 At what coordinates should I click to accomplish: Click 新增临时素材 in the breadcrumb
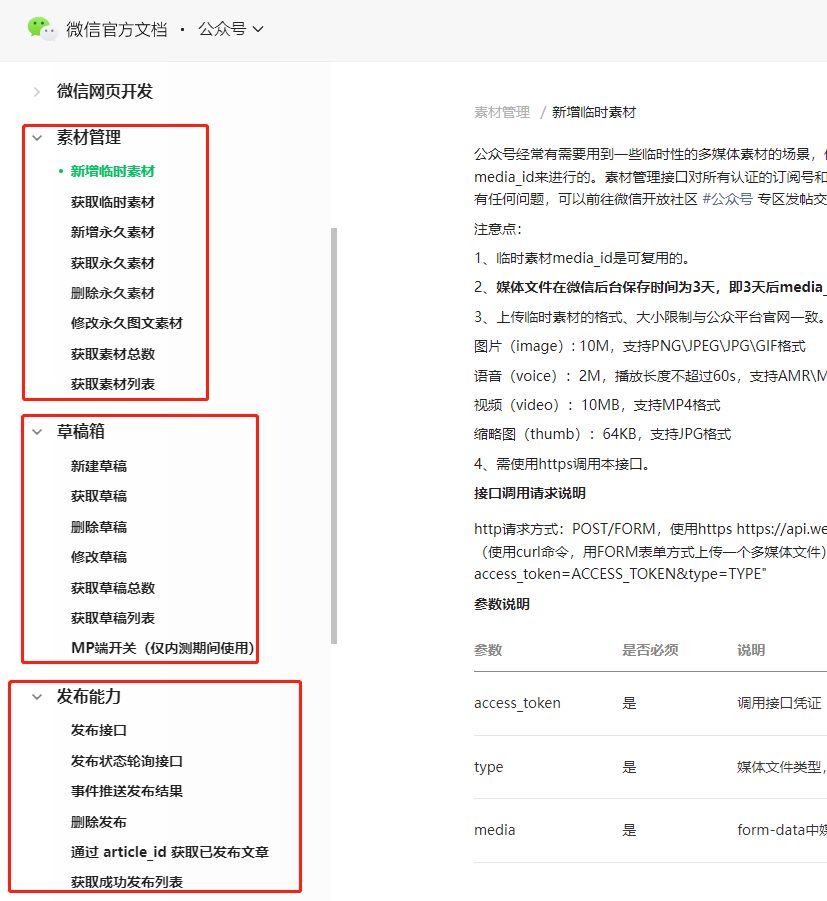click(x=594, y=113)
